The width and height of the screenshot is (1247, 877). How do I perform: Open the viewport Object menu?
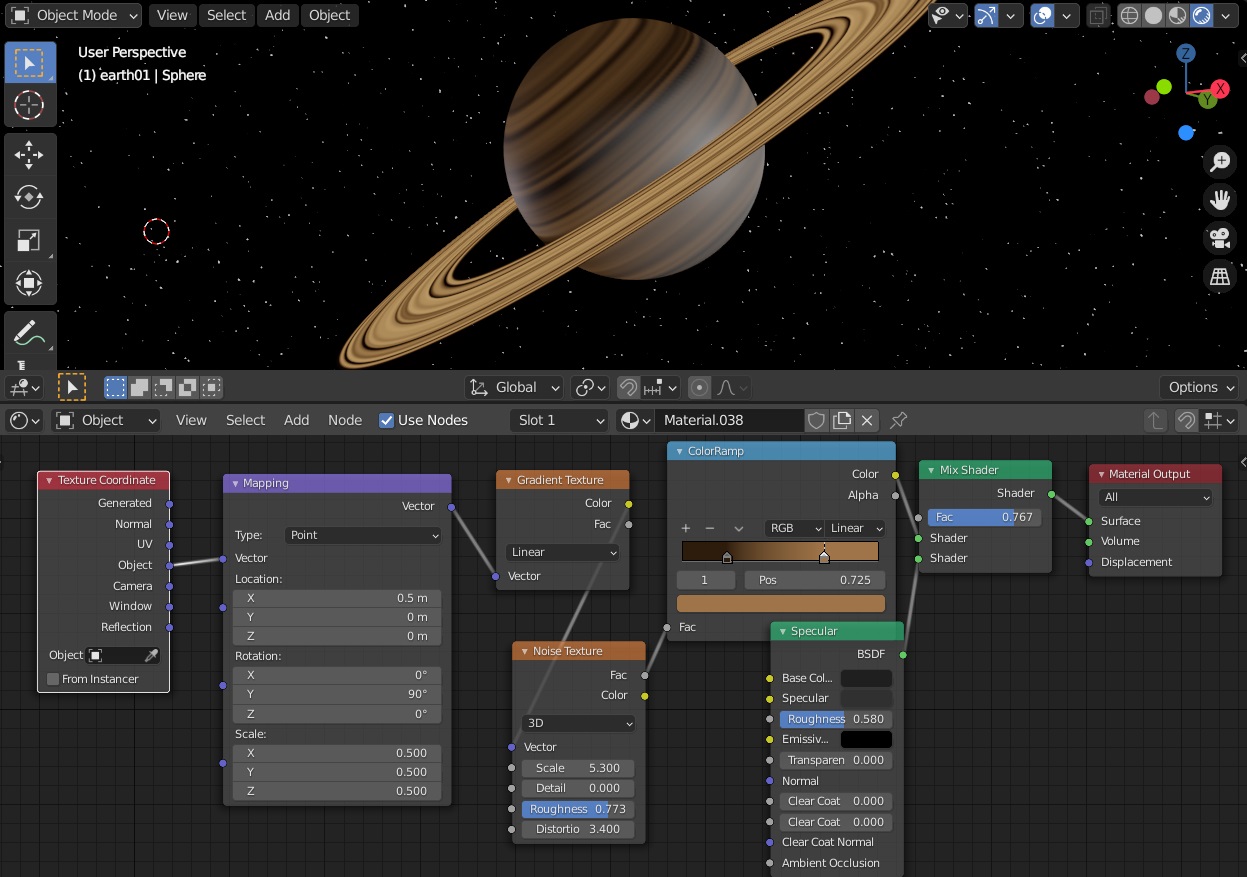pyautogui.click(x=329, y=15)
